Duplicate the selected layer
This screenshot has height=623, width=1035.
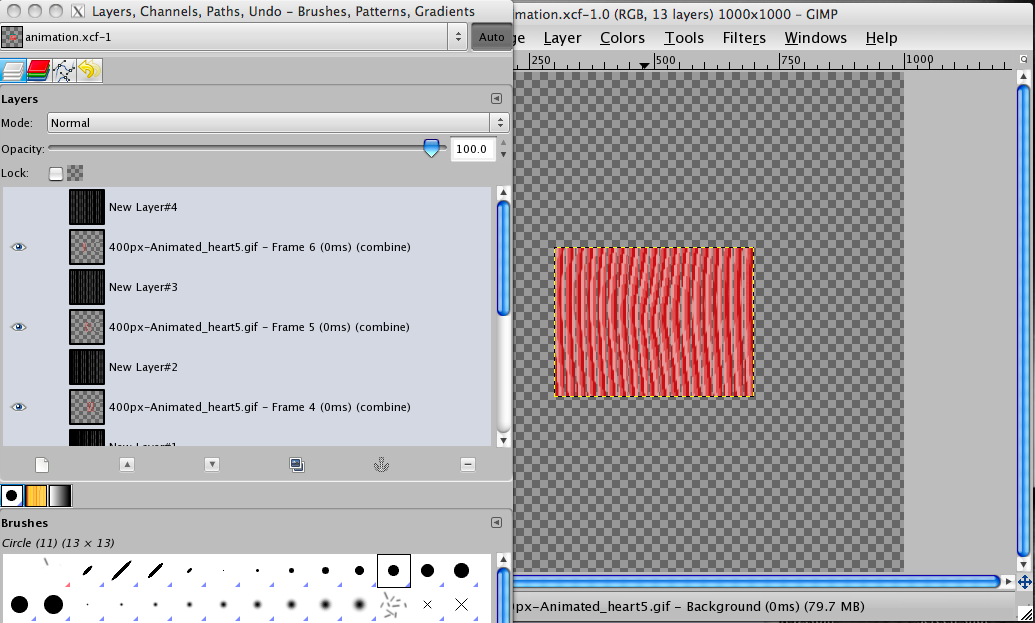tap(297, 464)
